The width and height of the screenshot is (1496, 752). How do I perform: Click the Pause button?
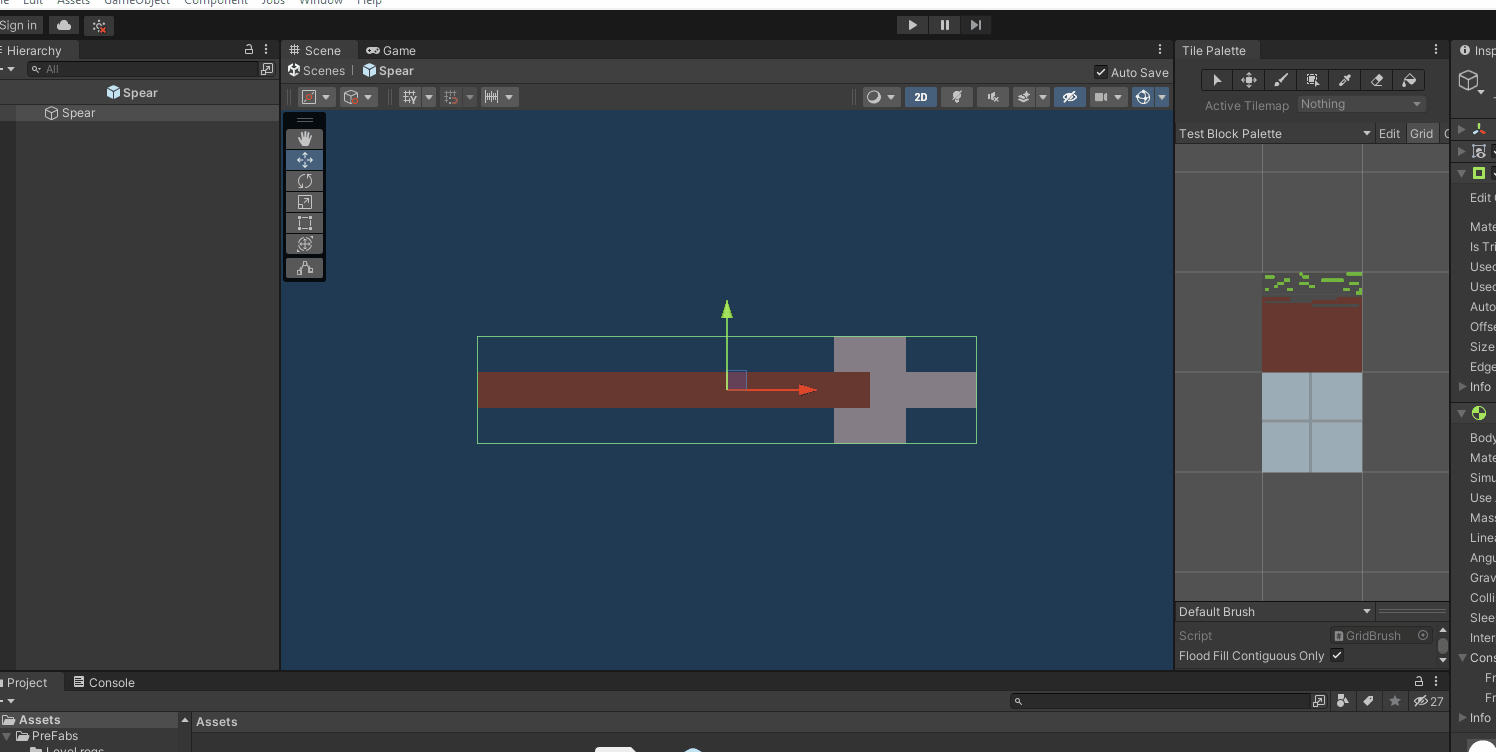[x=944, y=25]
